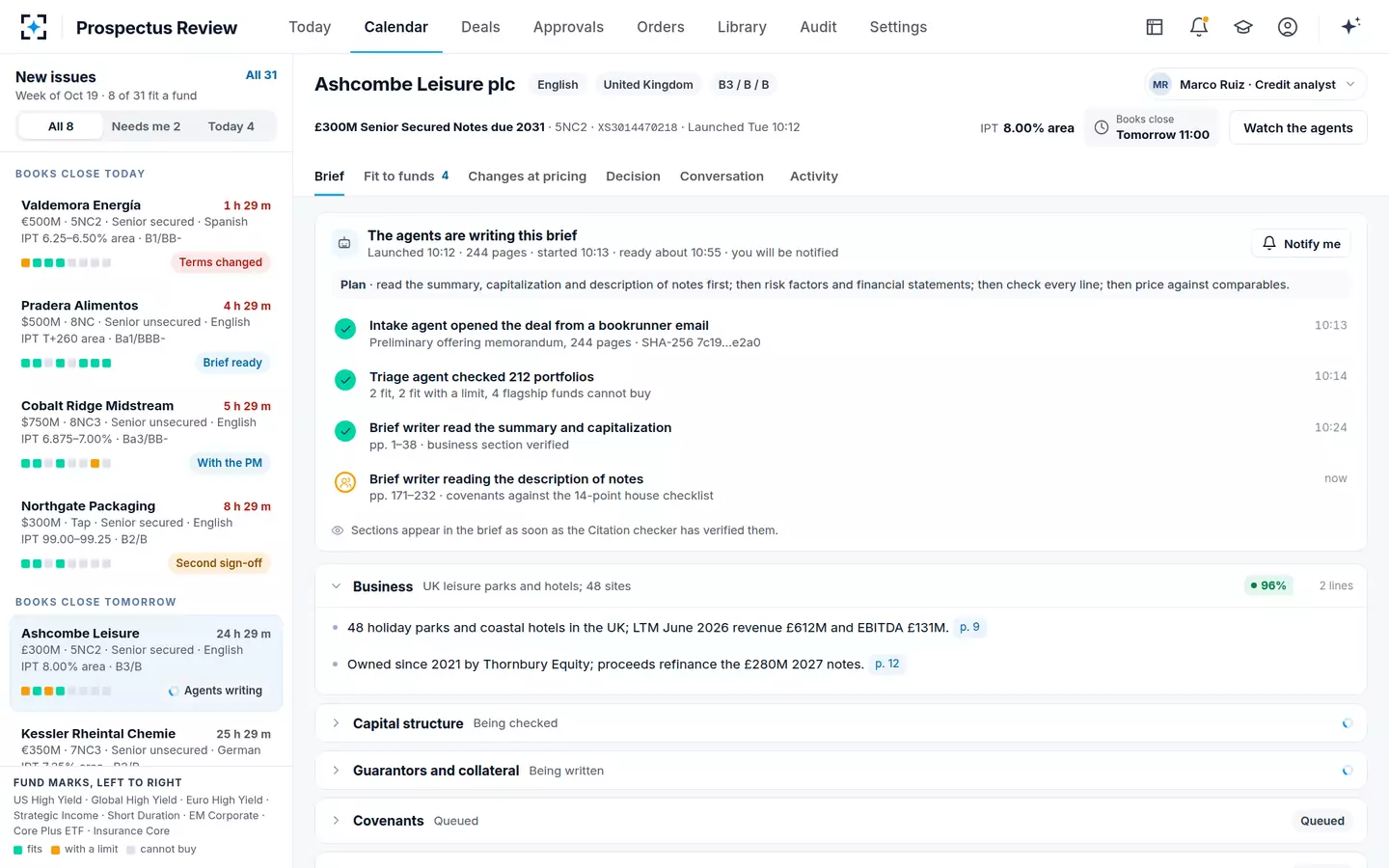
Task: Open the p. 12 citation link
Action: pyautogui.click(x=887, y=665)
